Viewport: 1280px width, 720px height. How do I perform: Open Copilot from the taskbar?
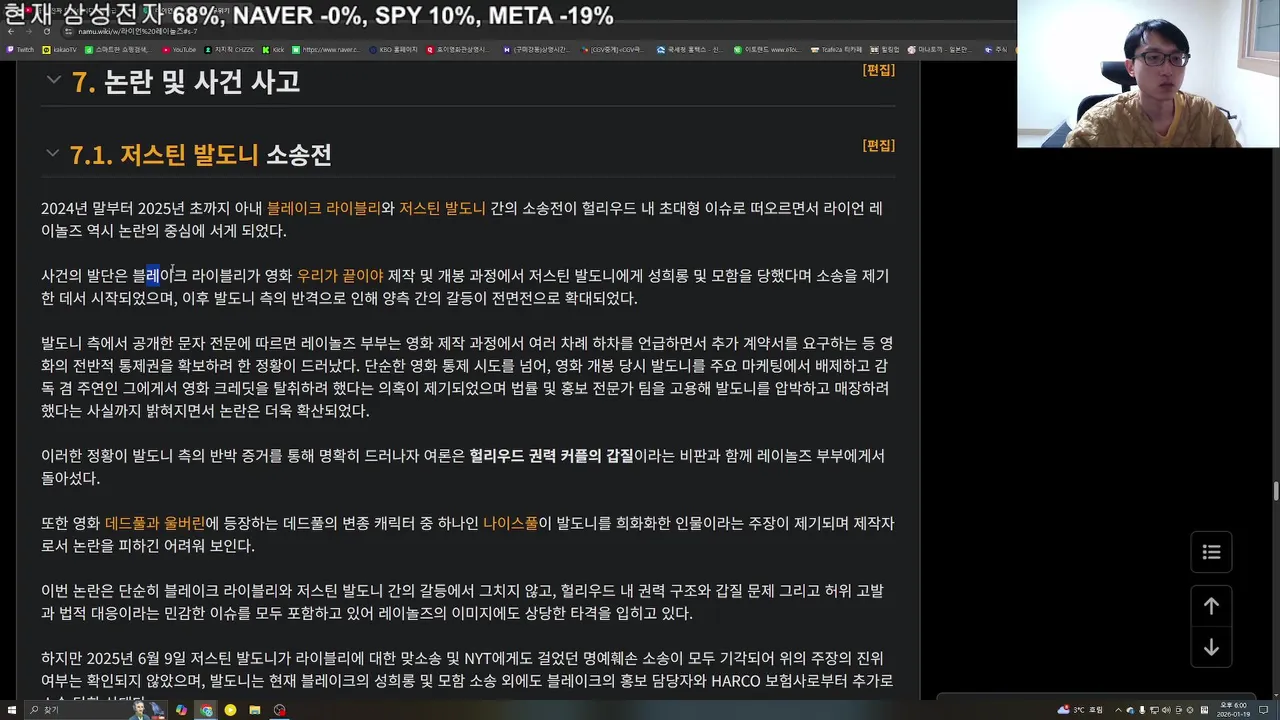(181, 710)
